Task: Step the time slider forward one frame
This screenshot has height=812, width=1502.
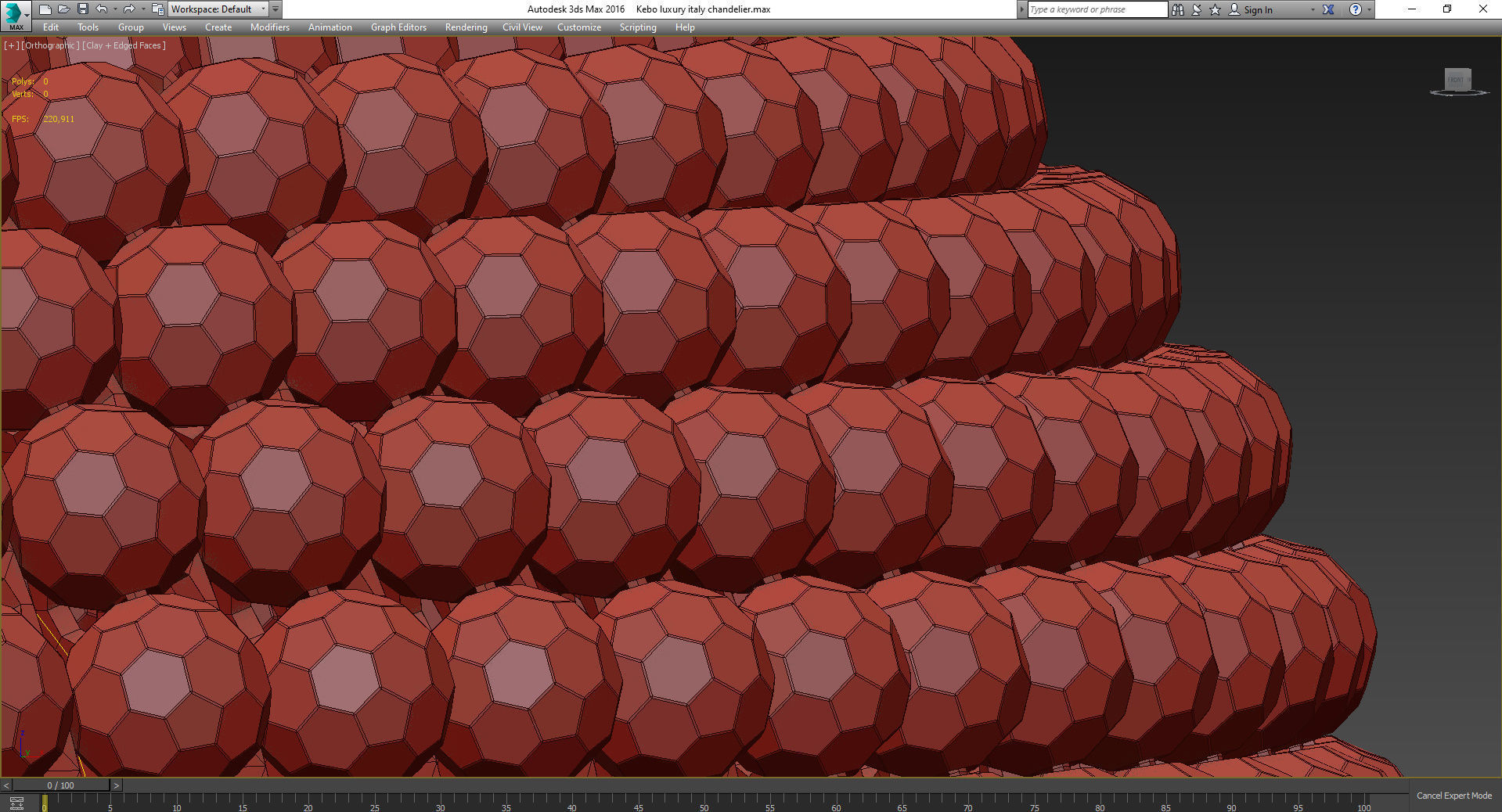Action: point(117,785)
